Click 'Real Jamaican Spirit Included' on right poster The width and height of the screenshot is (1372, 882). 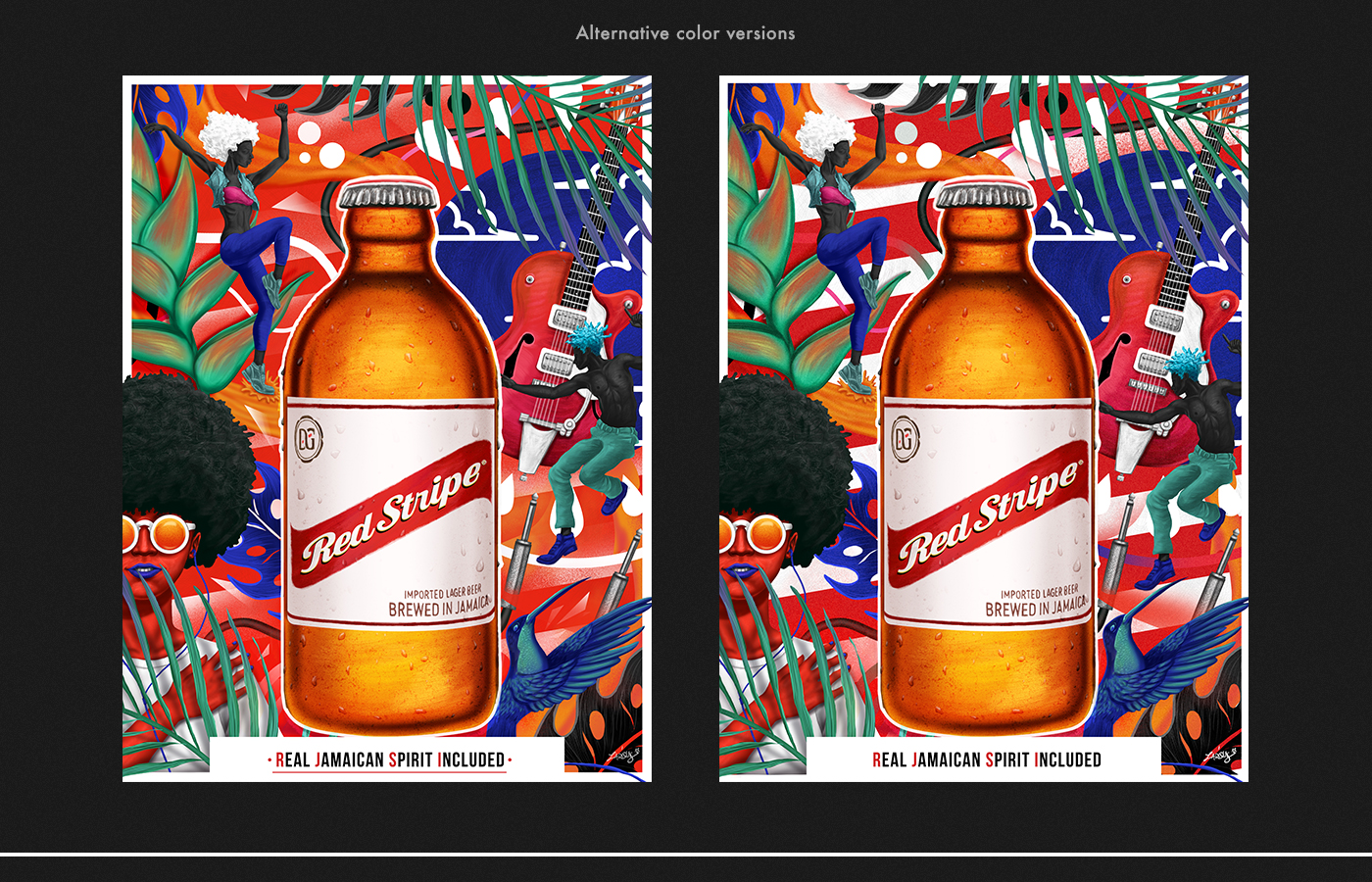click(x=987, y=759)
